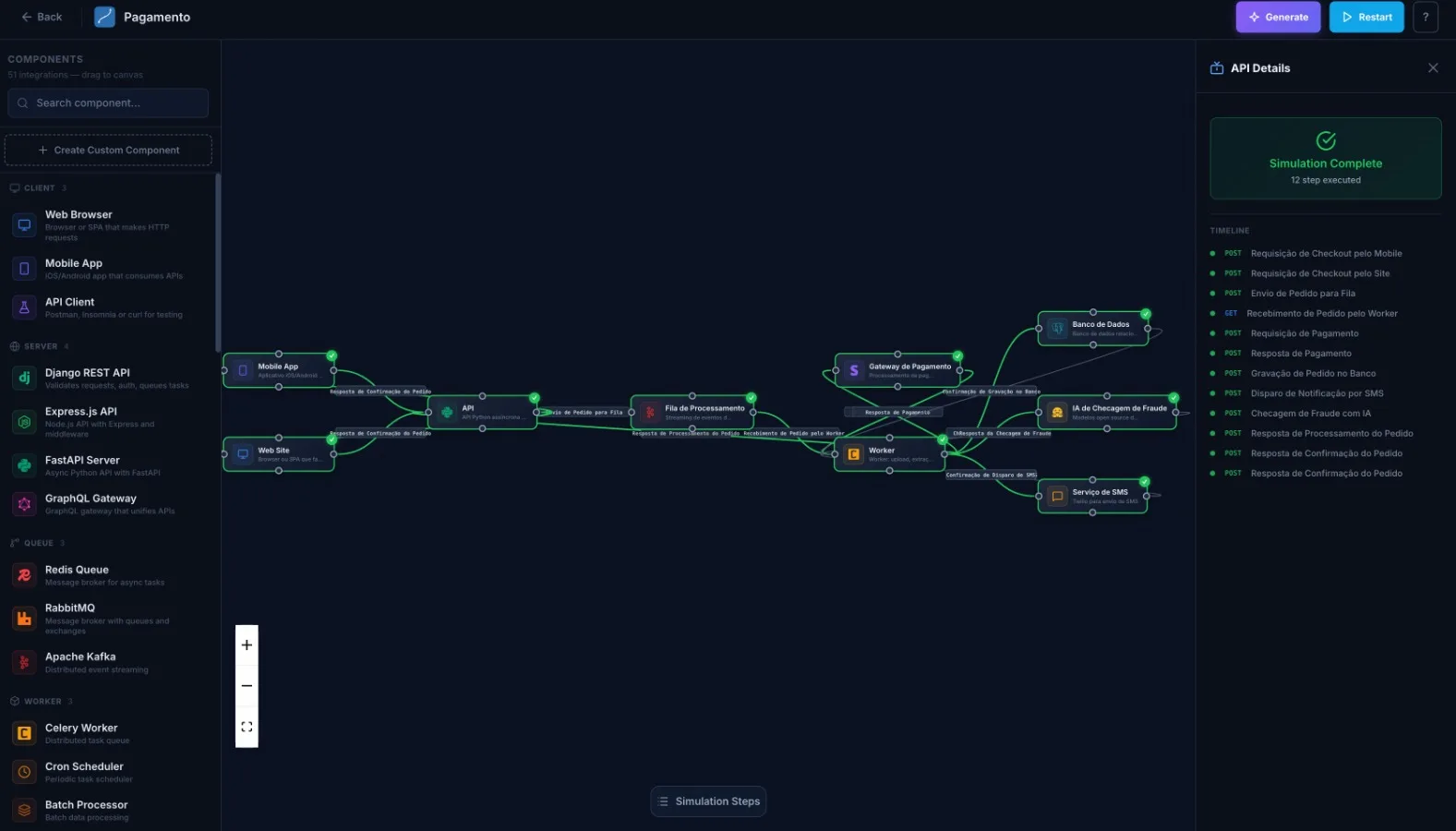
Task: Click the Pagamento project logo icon
Action: [105, 17]
